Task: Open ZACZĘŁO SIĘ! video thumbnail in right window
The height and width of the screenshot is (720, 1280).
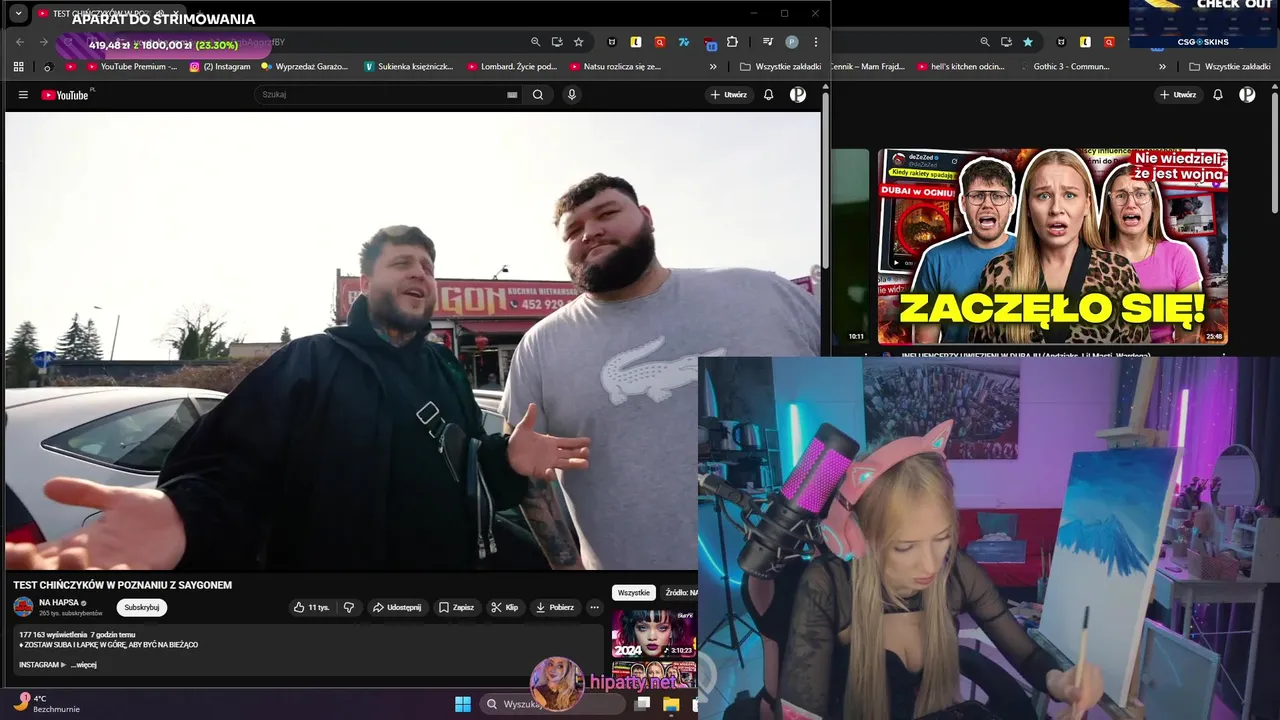Action: [x=1053, y=247]
